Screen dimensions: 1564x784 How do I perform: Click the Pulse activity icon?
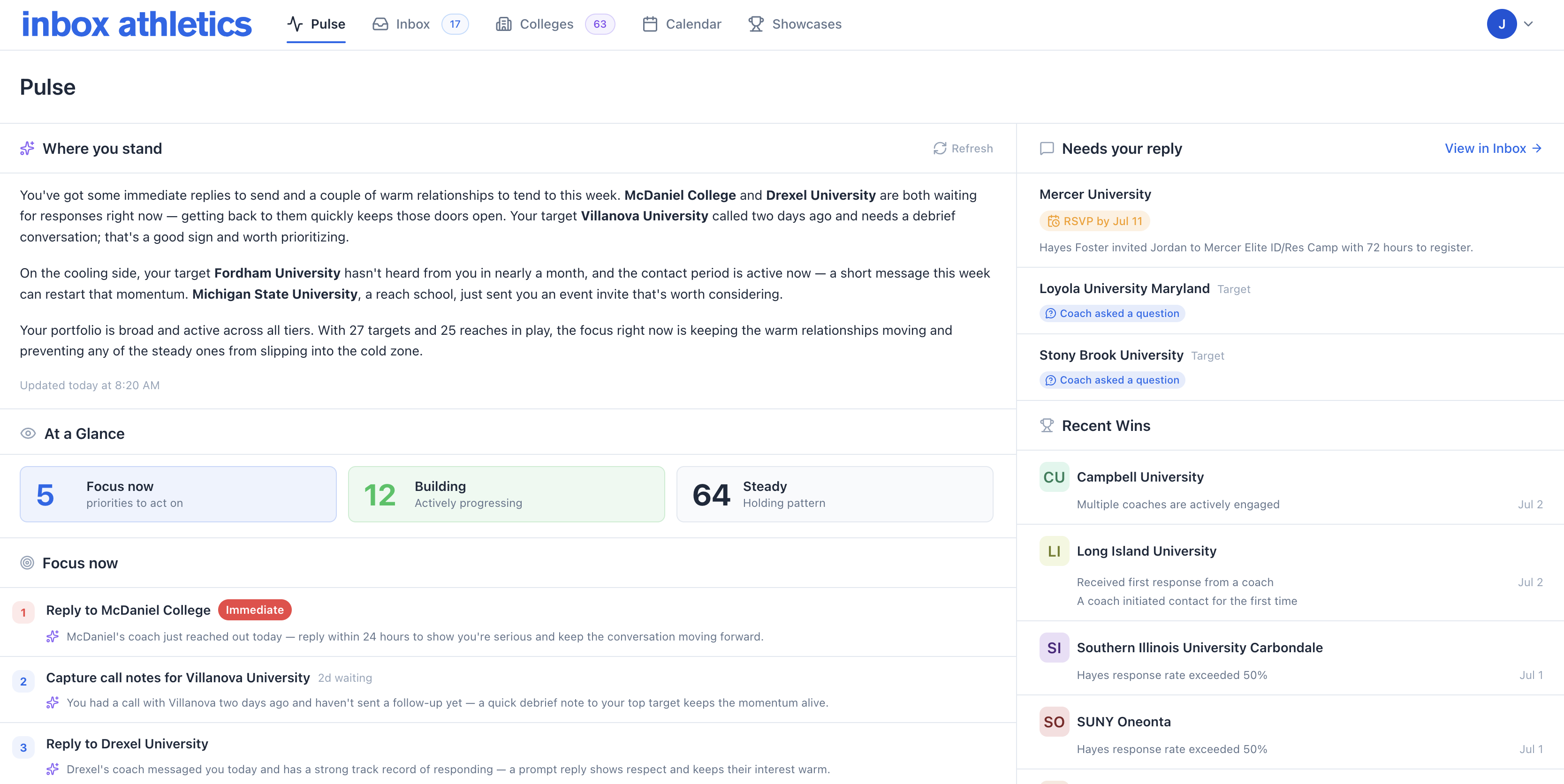[x=295, y=24]
